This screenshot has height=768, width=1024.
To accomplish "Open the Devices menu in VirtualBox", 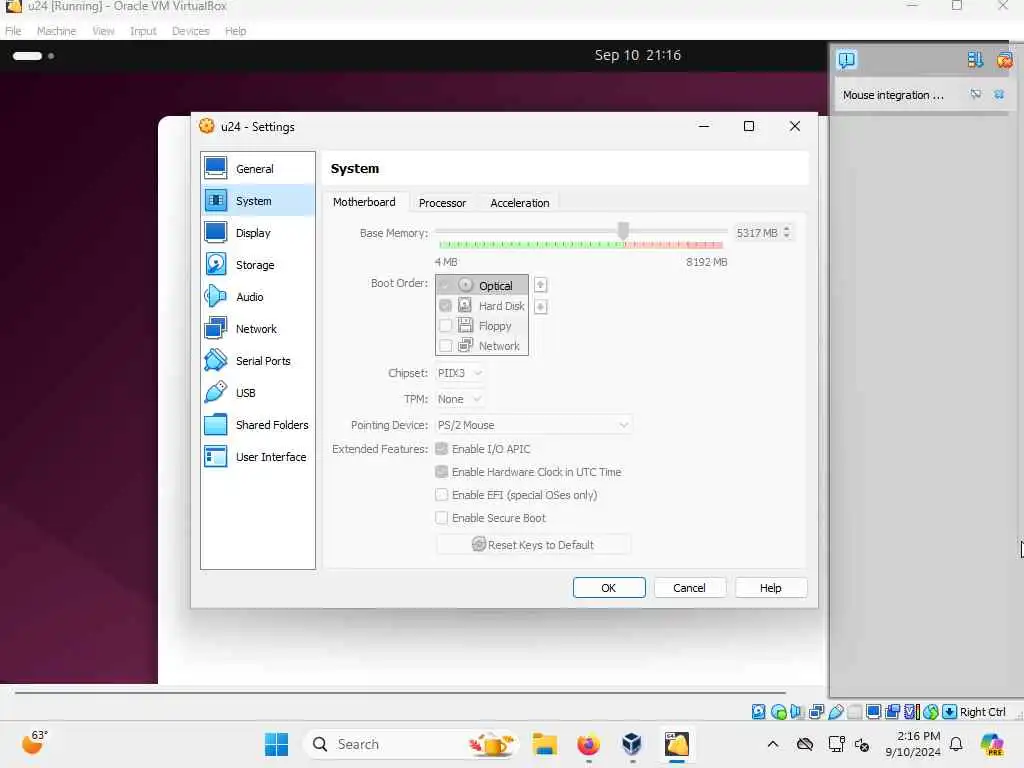I will [190, 31].
